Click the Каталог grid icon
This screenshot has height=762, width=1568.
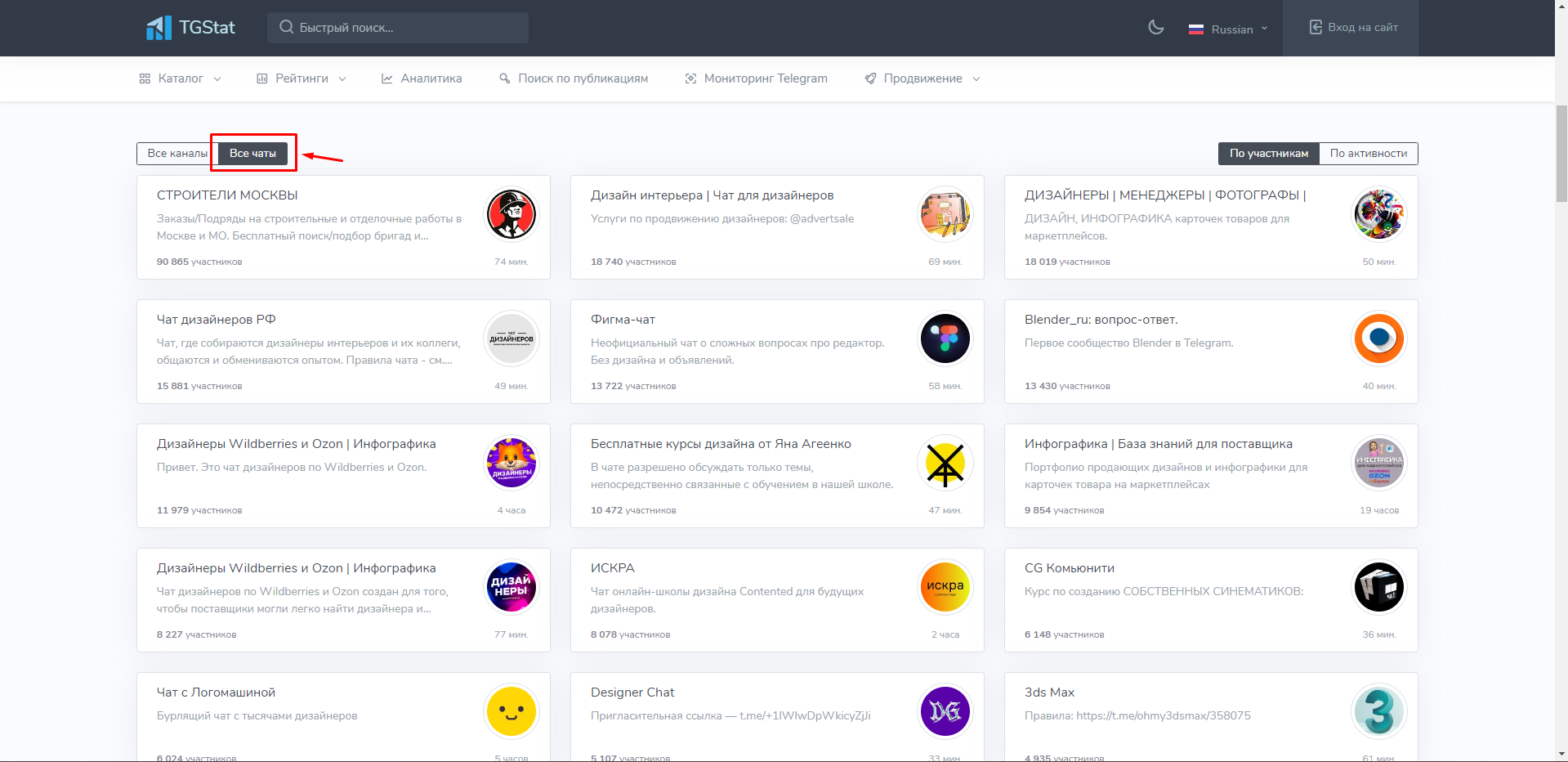(145, 78)
